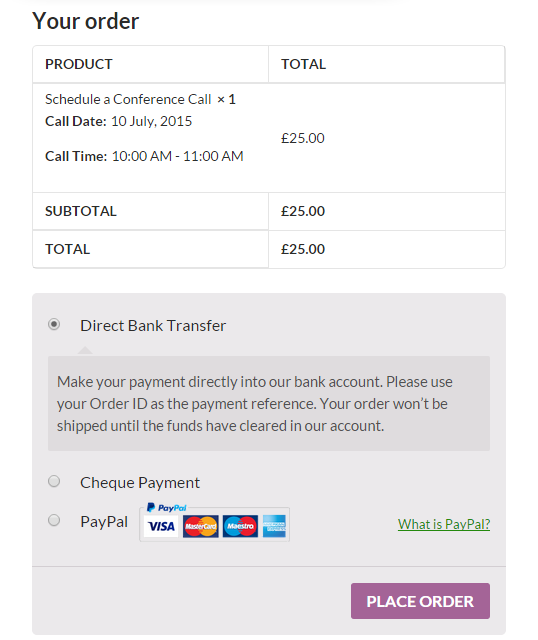This screenshot has height=640, width=538.
Task: Click the Cheque Payment label text
Action: coord(140,483)
